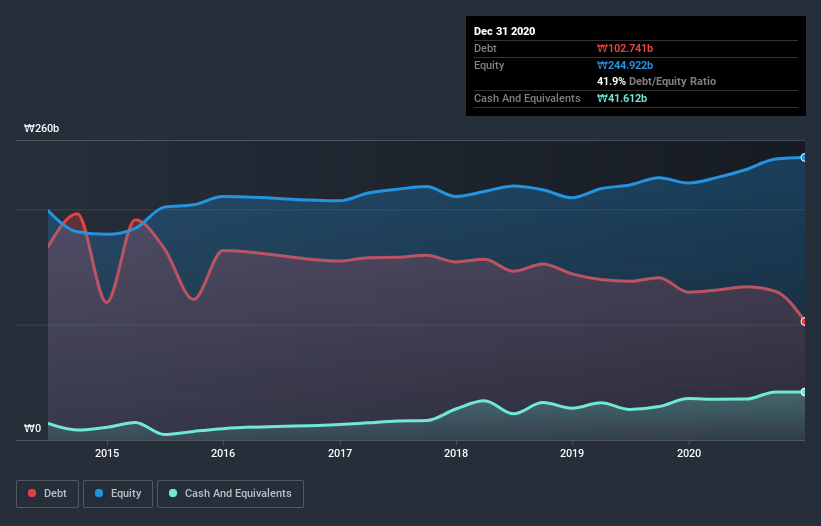Image resolution: width=821 pixels, height=526 pixels.
Task: Click the ₩41.612b cash value
Action: click(x=622, y=98)
